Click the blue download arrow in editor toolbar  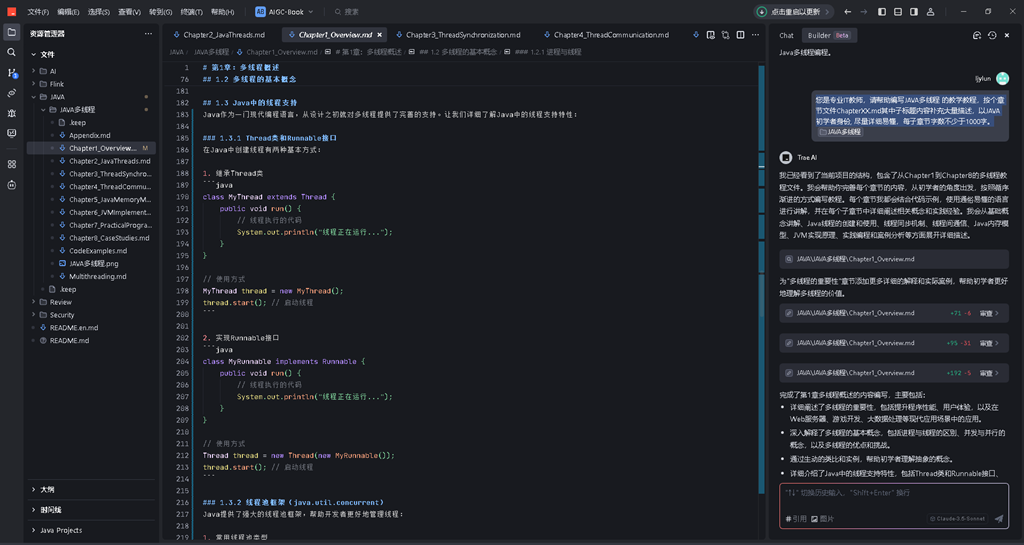[696, 35]
